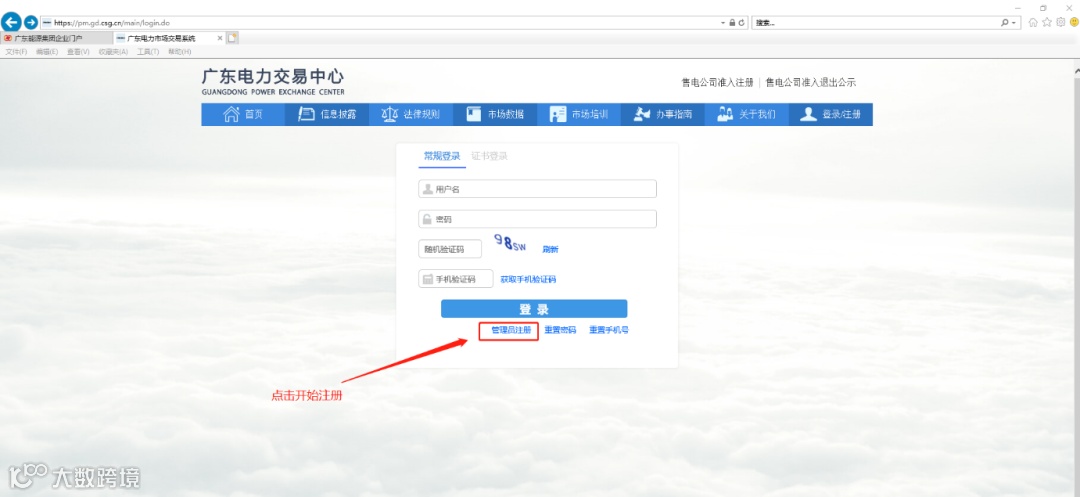Open a new tab with the blank tab button
This screenshot has height=497, width=1080.
[232, 38]
